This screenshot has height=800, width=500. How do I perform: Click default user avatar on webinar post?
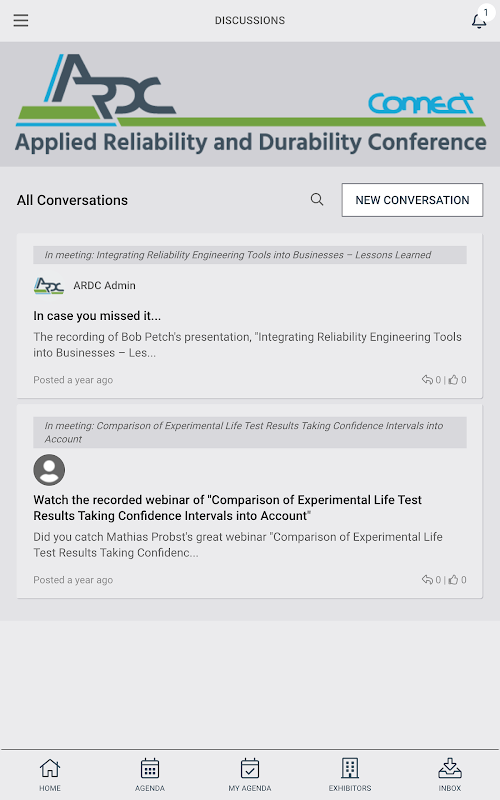click(49, 470)
